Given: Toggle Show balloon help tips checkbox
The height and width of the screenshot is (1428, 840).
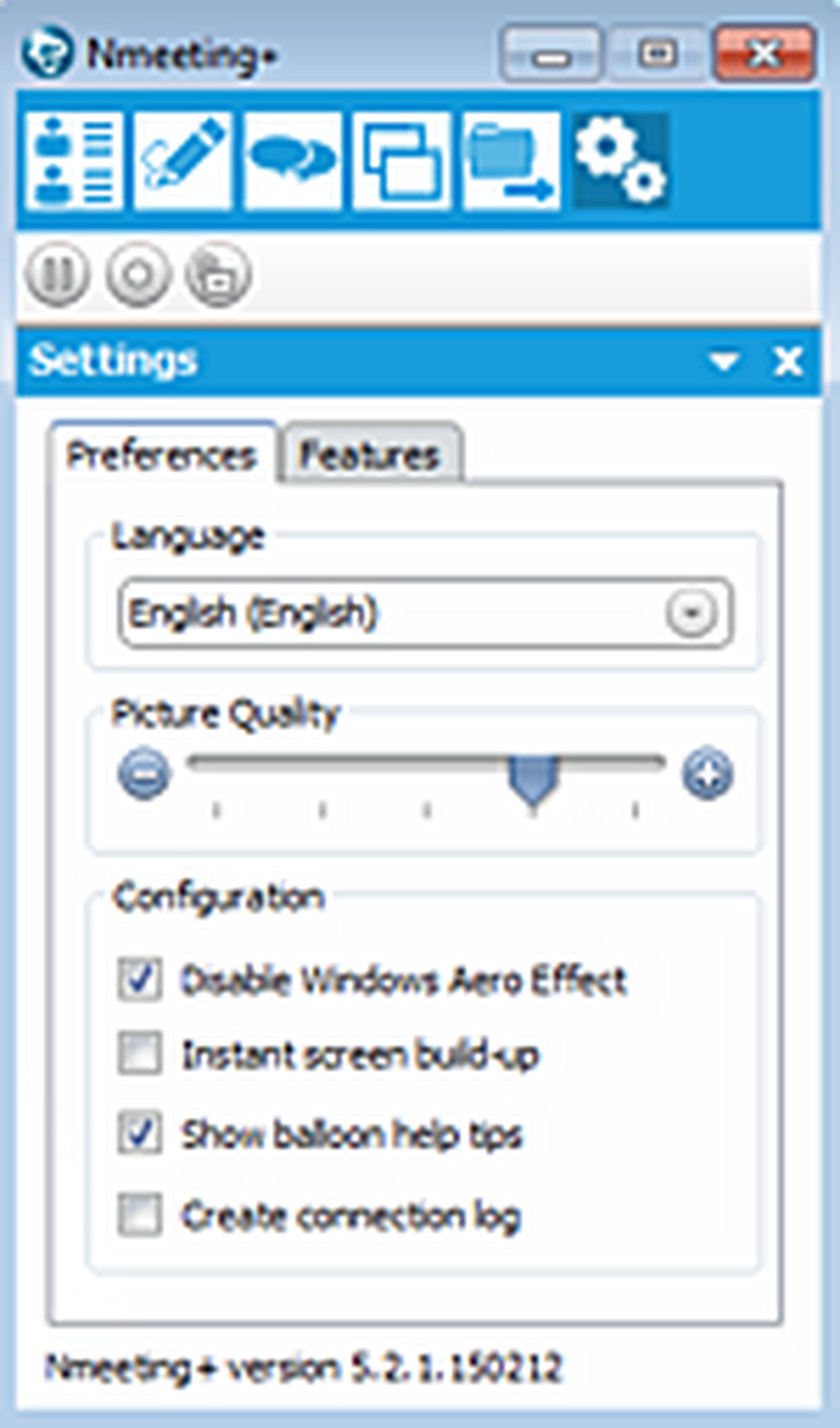Looking at the screenshot, I should [139, 1133].
